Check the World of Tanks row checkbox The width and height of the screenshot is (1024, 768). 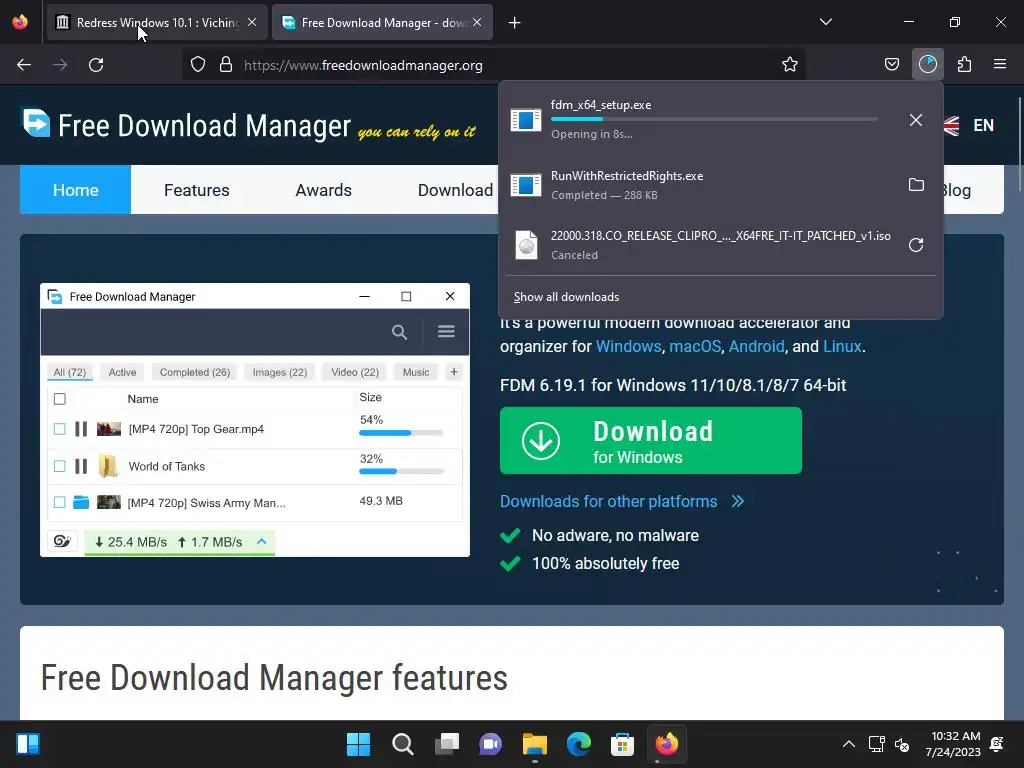59,466
